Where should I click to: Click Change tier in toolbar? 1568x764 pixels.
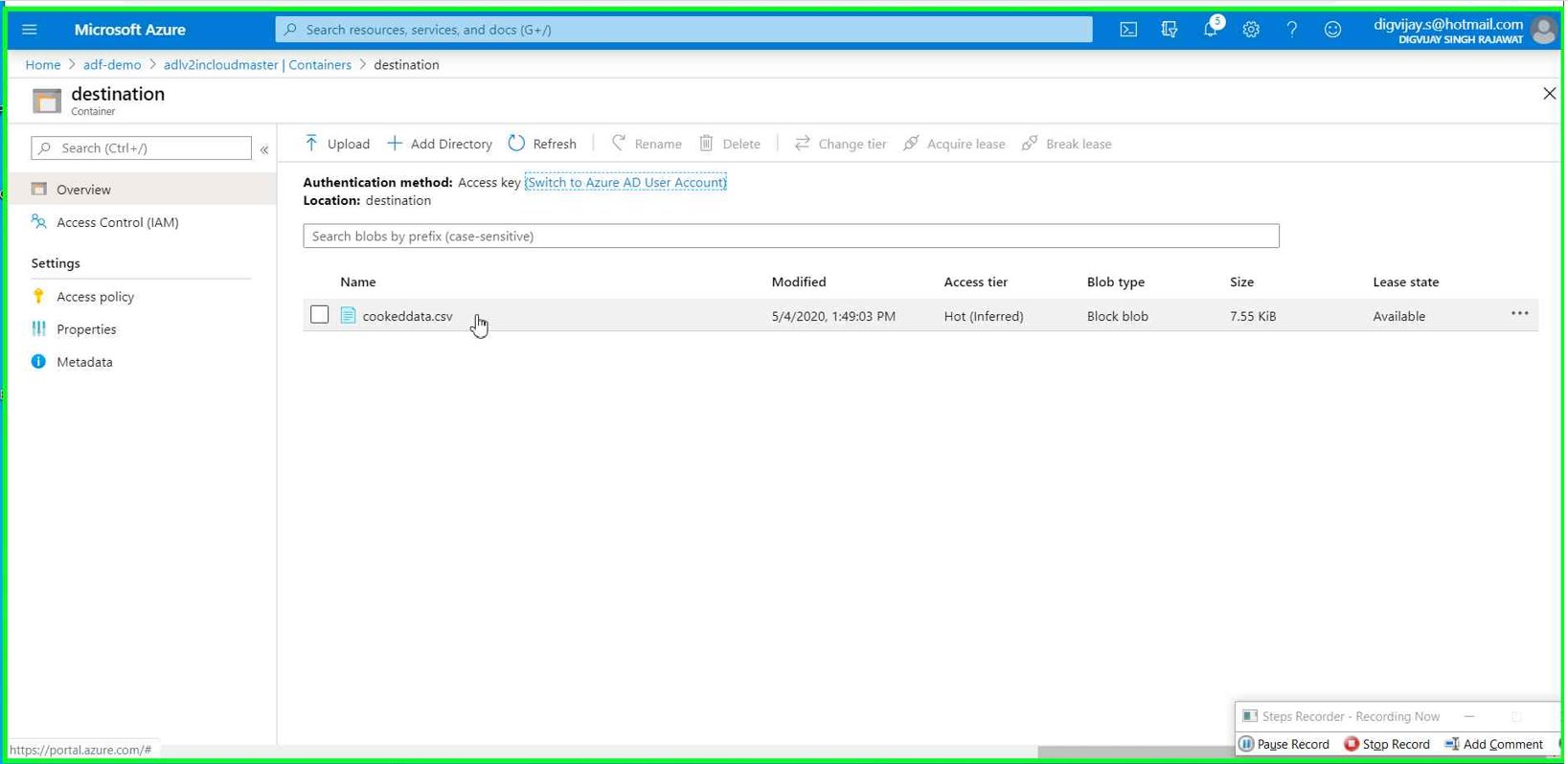click(840, 144)
